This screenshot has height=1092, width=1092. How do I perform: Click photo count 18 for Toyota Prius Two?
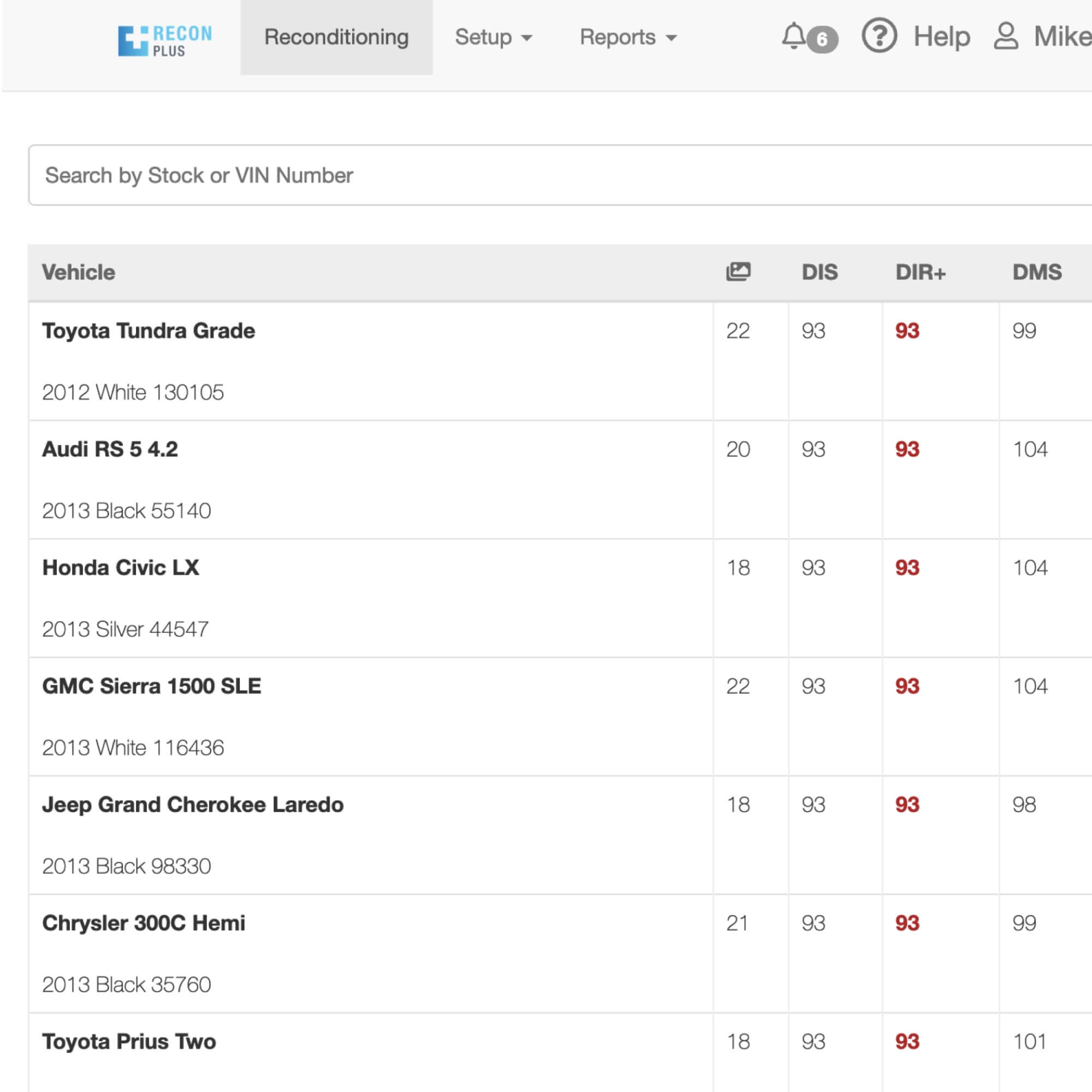[x=738, y=1042]
